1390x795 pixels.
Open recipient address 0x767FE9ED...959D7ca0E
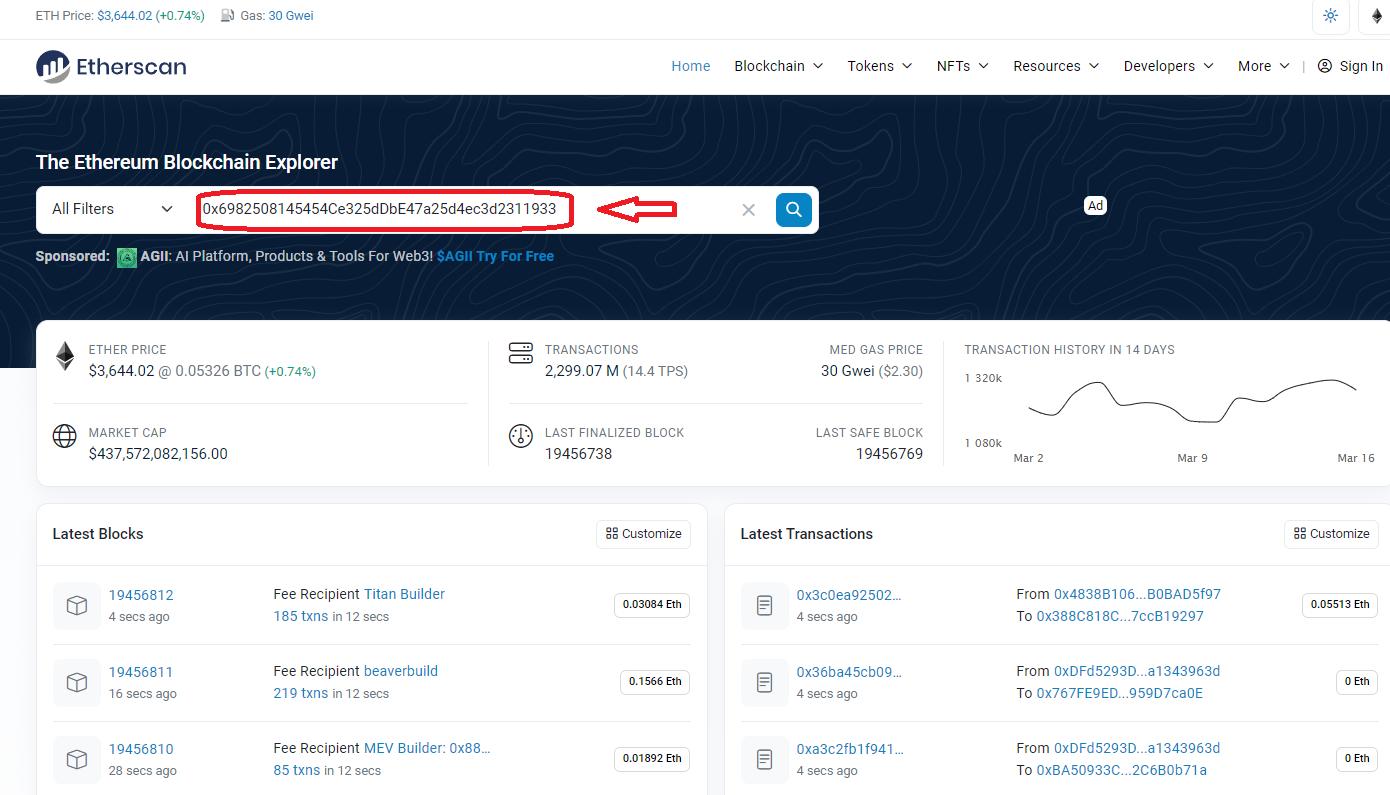(x=1120, y=693)
